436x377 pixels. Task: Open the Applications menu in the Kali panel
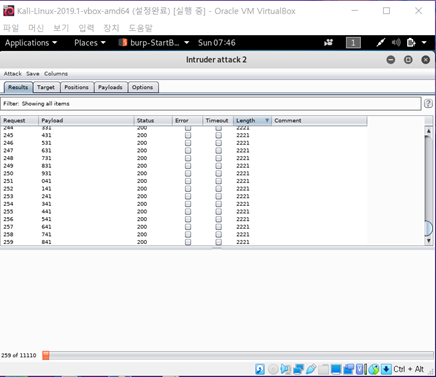[31, 43]
